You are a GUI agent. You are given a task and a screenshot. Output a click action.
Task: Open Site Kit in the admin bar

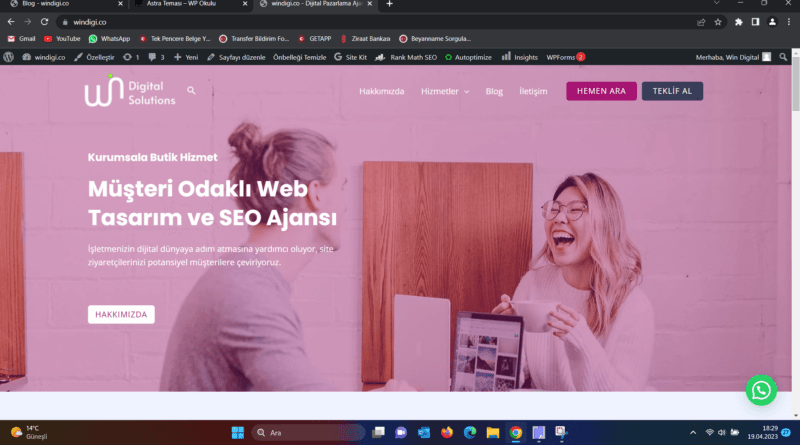(351, 57)
